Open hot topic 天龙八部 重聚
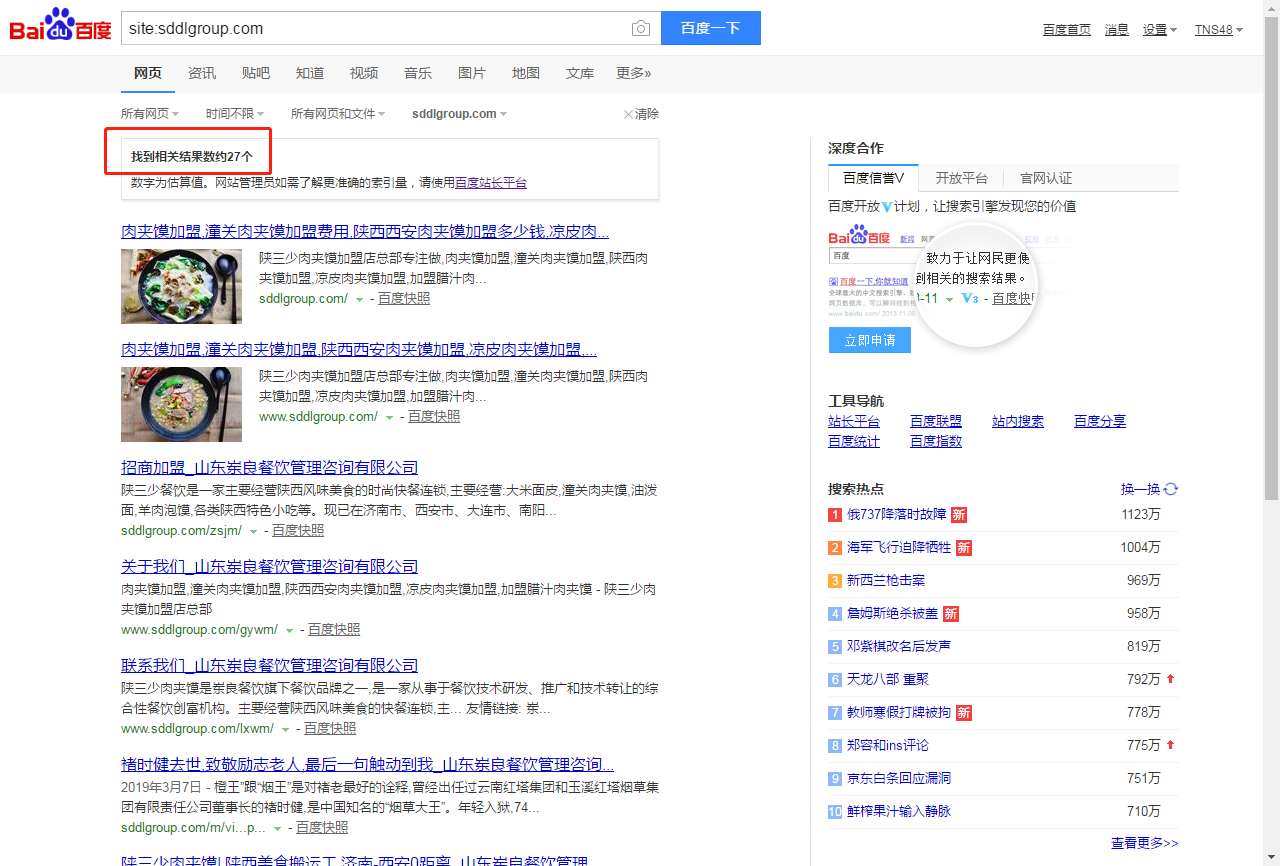The width and height of the screenshot is (1280, 866). [x=888, y=680]
